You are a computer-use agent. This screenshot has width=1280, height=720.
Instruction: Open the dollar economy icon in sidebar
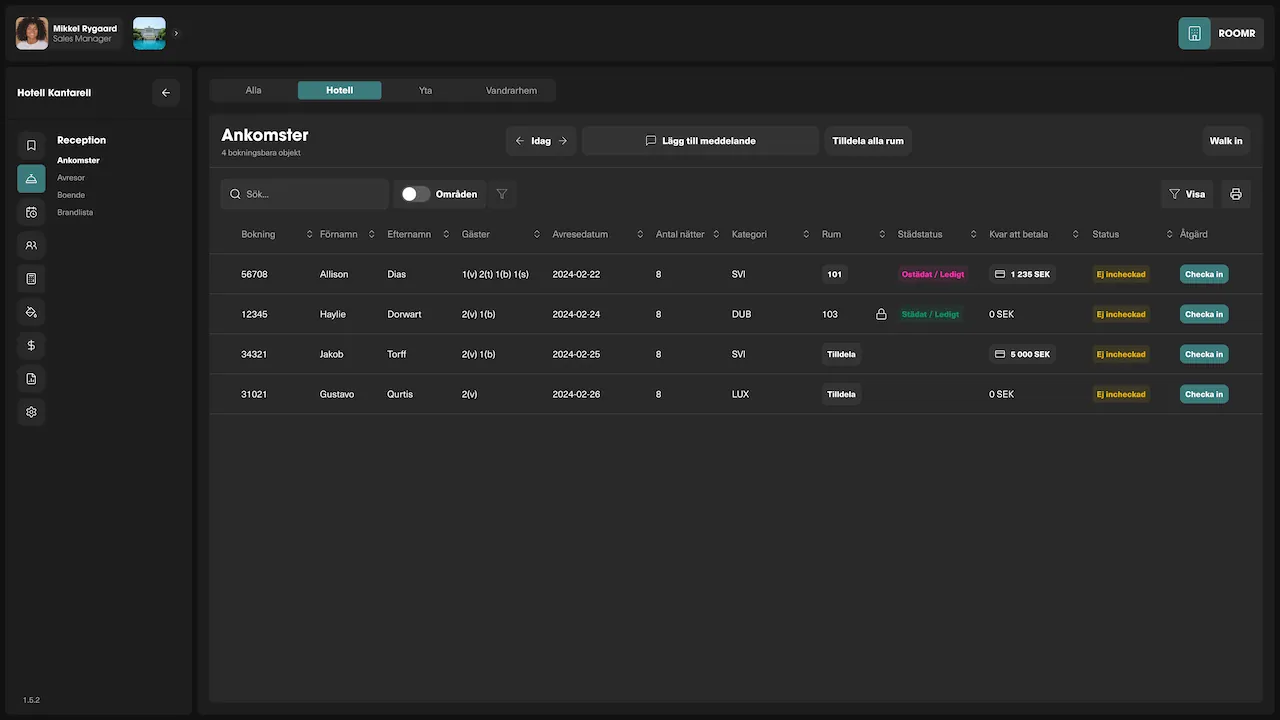coord(31,345)
